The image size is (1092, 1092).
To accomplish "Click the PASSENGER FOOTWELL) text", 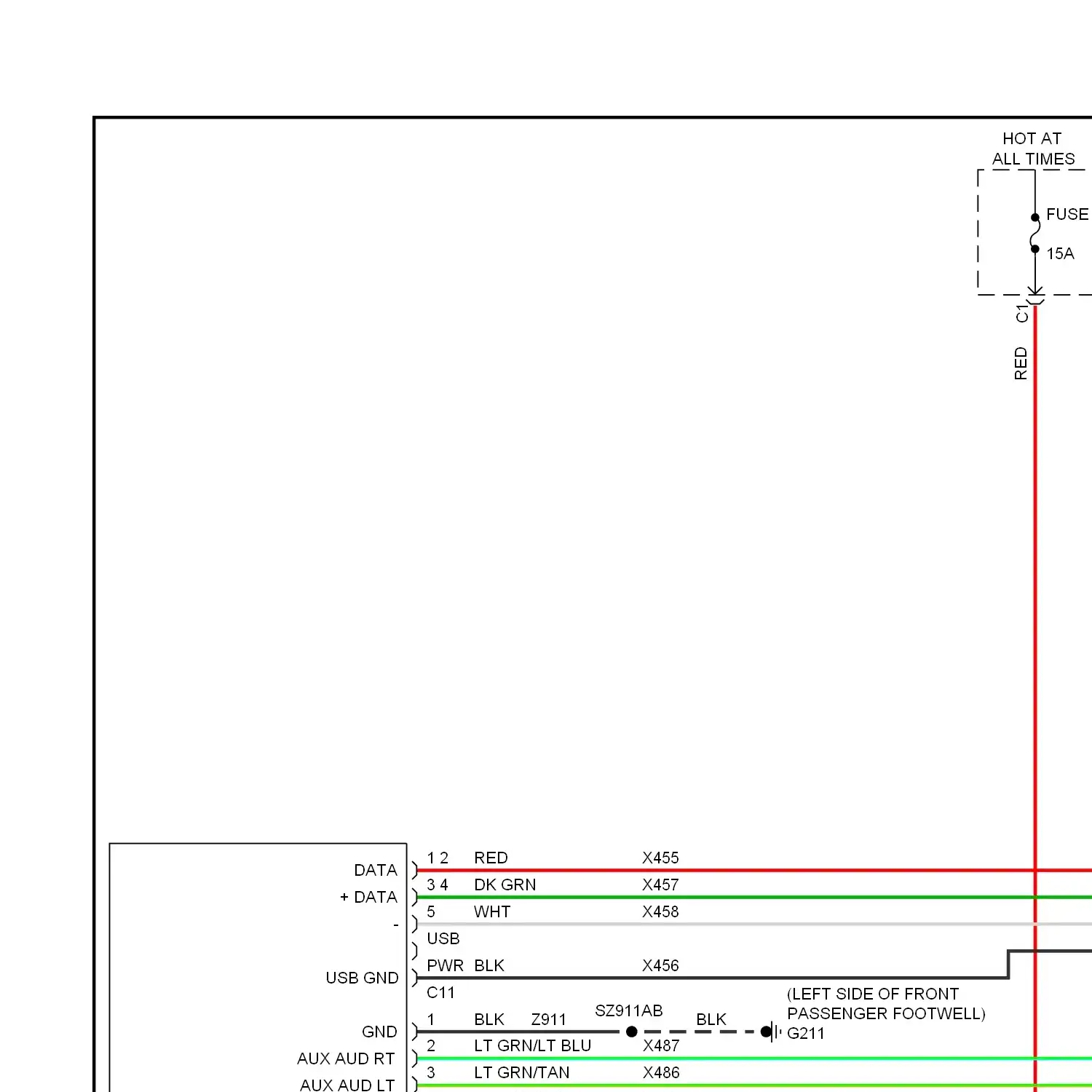I will point(886,1013).
